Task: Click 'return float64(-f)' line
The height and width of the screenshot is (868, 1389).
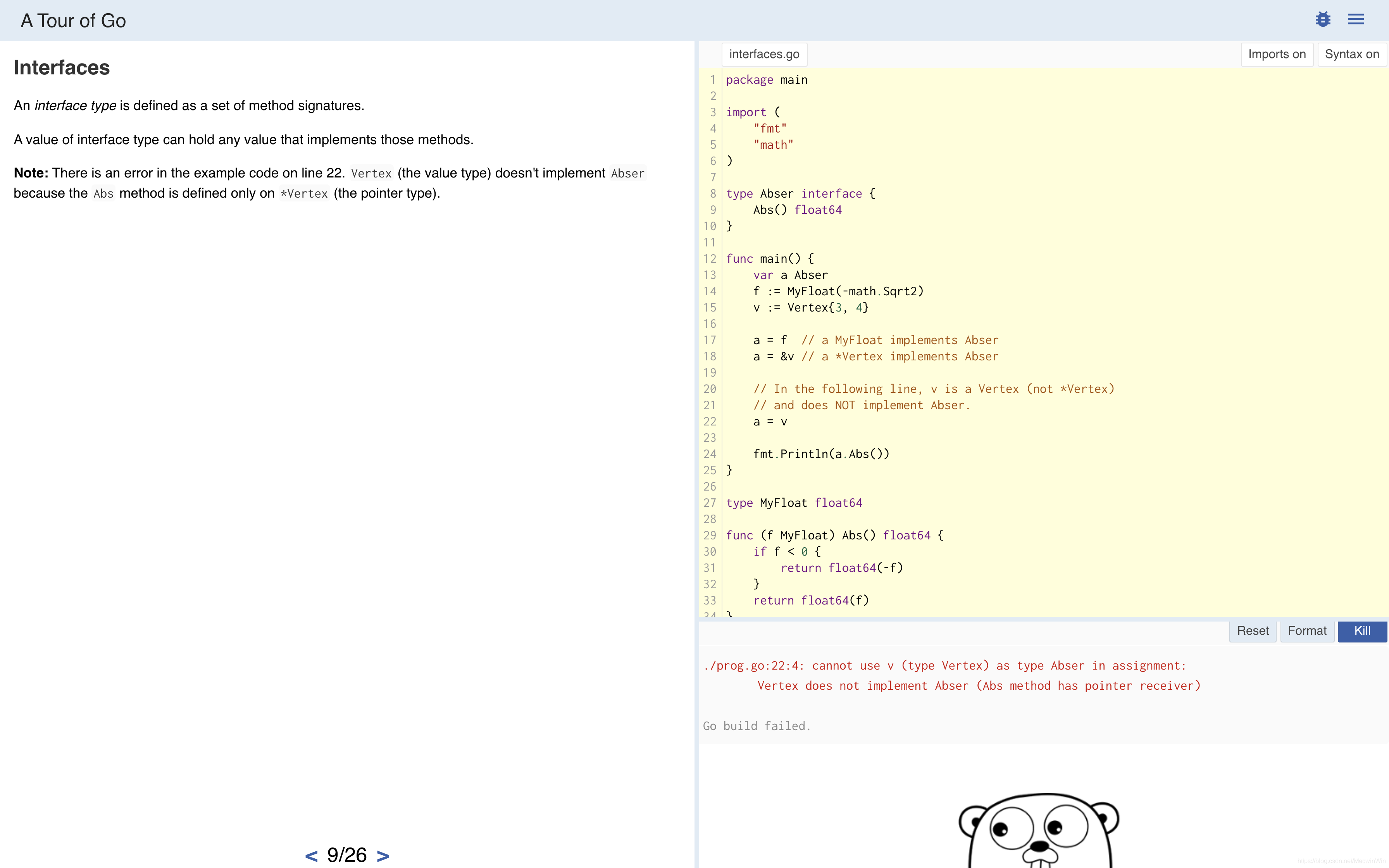Action: pos(842,568)
